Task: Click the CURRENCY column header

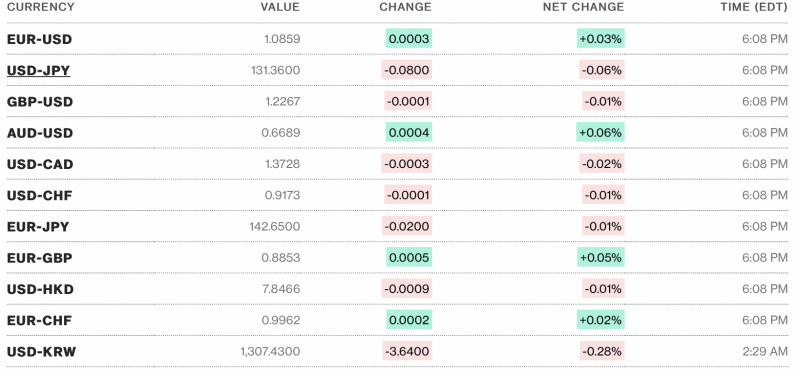Action: [x=40, y=7]
